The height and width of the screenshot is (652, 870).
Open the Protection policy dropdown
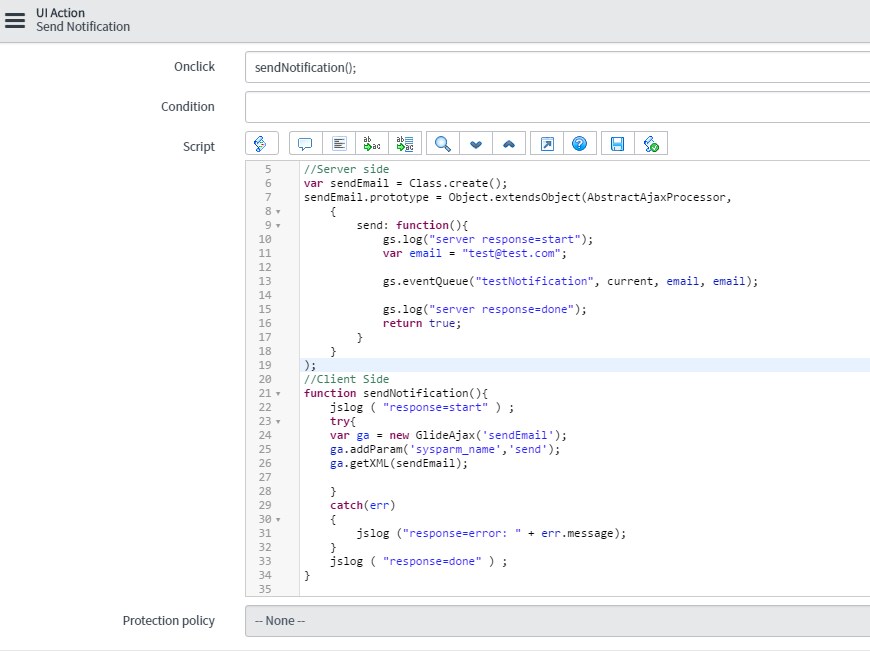557,621
